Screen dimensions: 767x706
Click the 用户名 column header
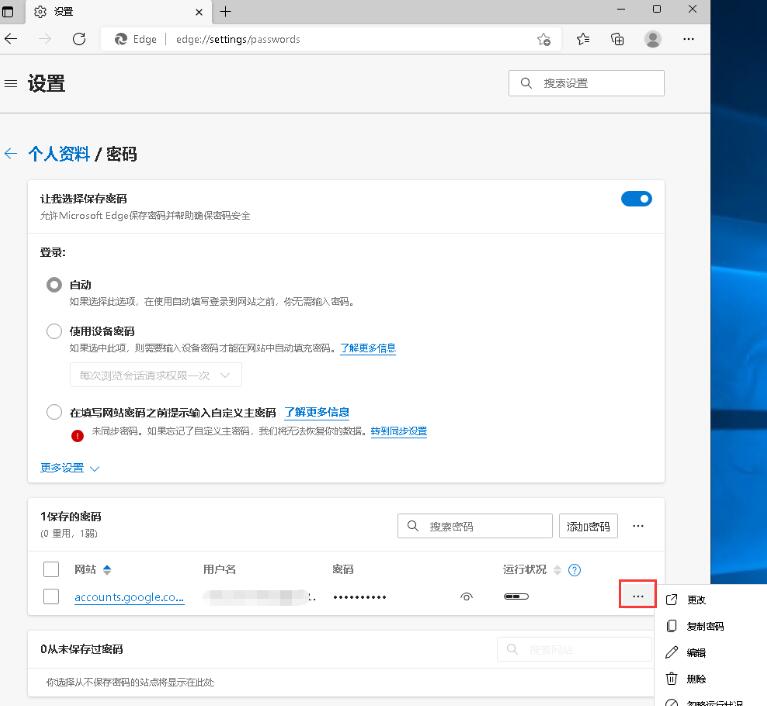pos(219,569)
